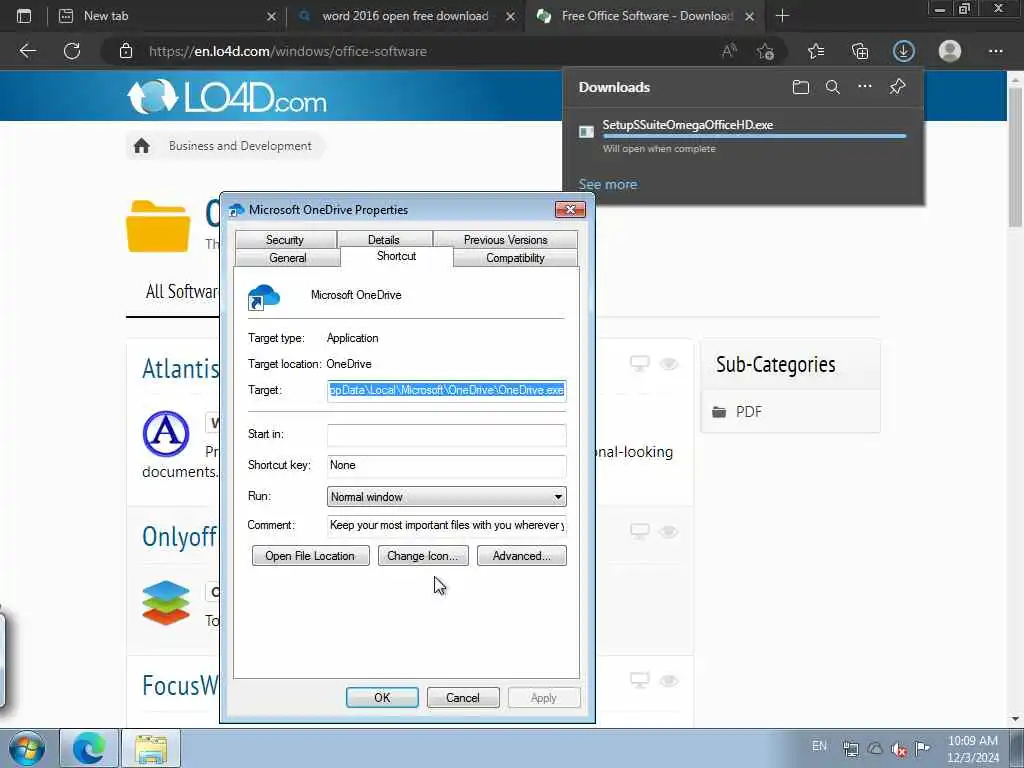Open the browser profile avatar

tap(950, 51)
